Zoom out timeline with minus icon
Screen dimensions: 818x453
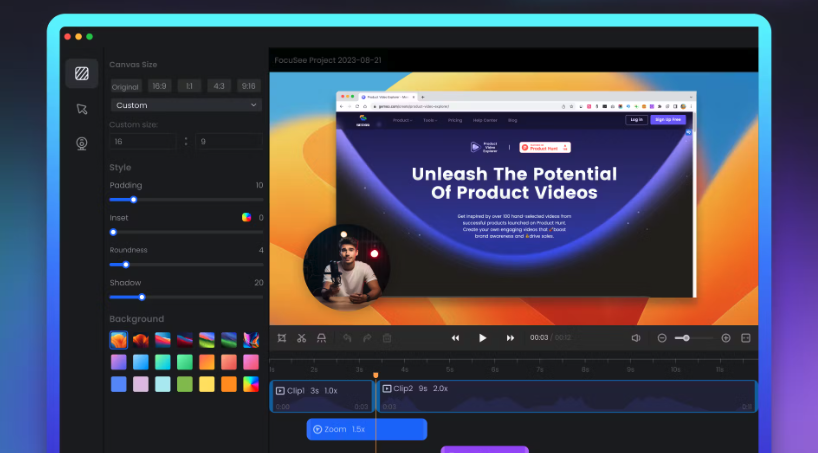pyautogui.click(x=662, y=338)
